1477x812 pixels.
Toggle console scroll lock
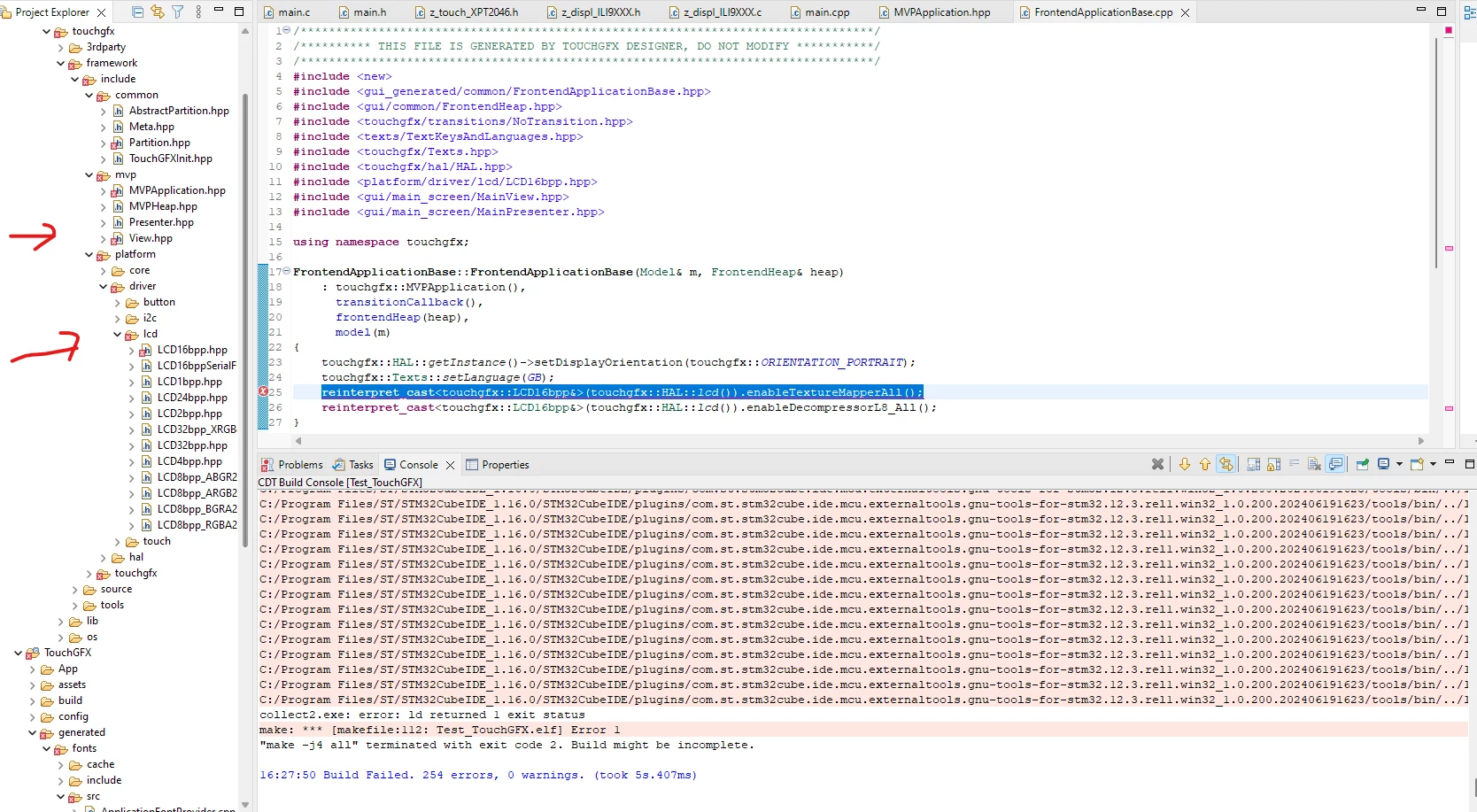coord(1274,464)
